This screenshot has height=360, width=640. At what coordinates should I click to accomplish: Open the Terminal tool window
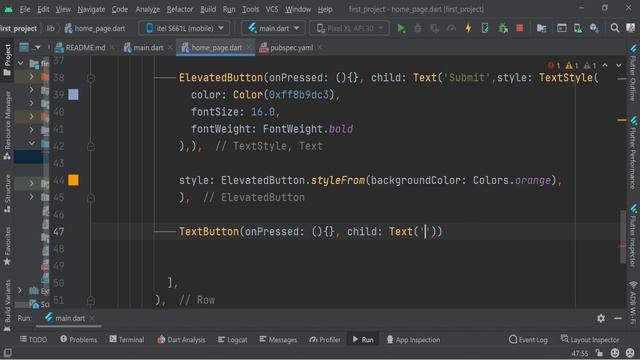coord(127,340)
